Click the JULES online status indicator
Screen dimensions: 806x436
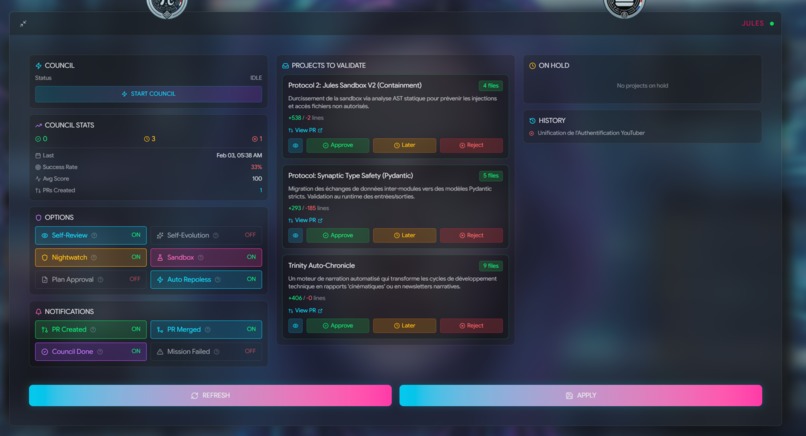pyautogui.click(x=772, y=24)
